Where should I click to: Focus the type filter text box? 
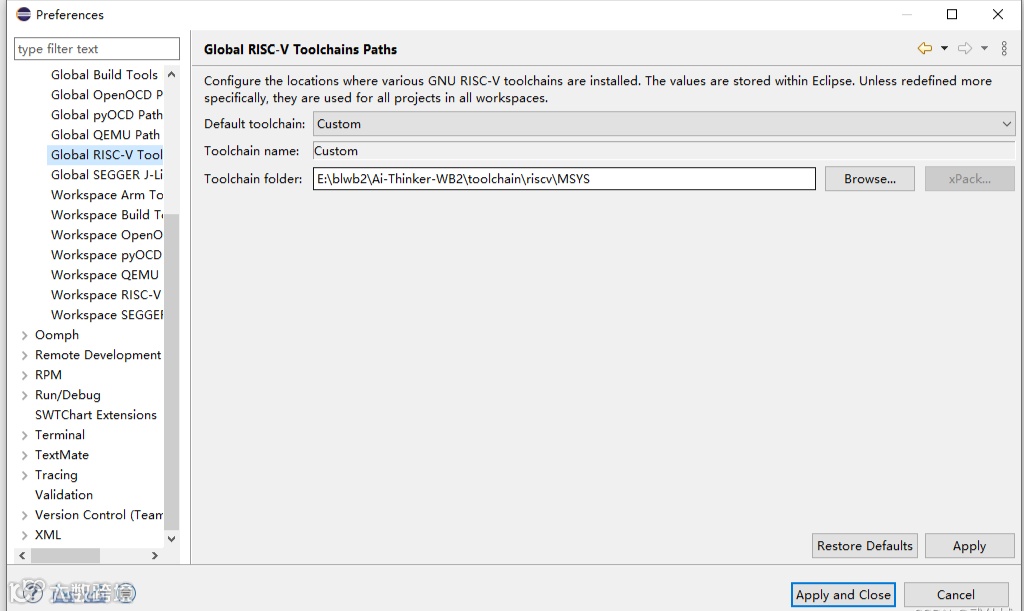(x=97, y=49)
